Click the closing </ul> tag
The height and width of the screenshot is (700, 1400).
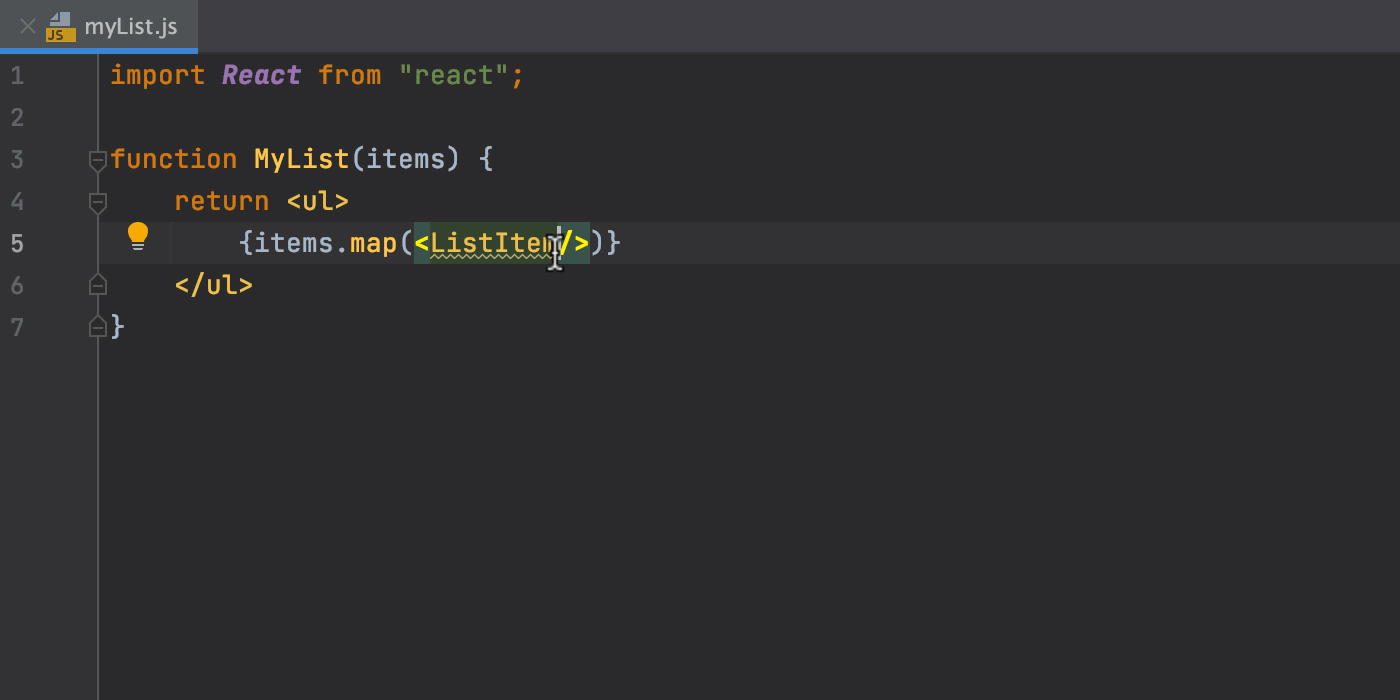point(214,286)
